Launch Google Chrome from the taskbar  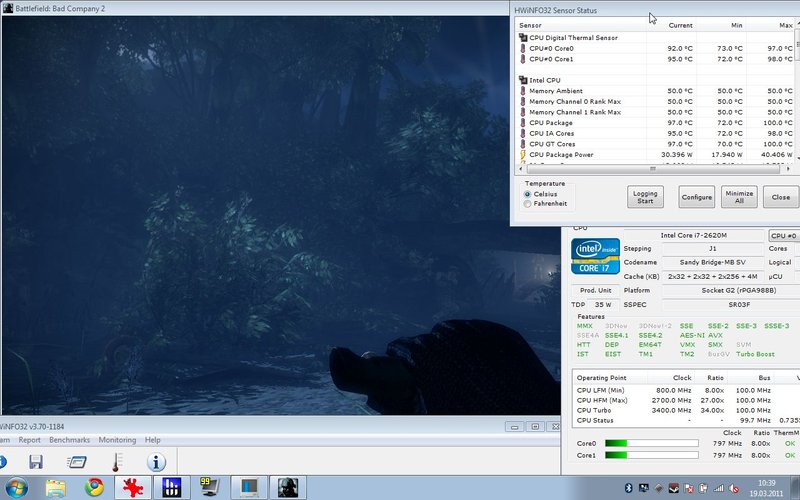pos(94,488)
